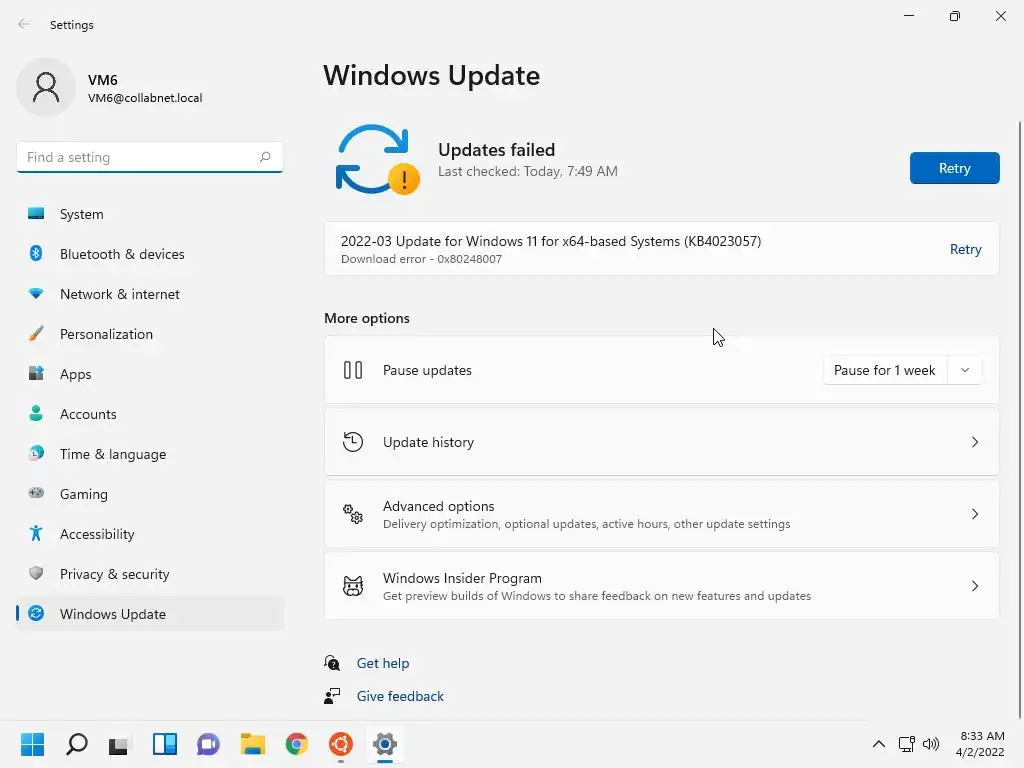
Task: Select Windows Update label in sidebar
Action: click(x=112, y=614)
